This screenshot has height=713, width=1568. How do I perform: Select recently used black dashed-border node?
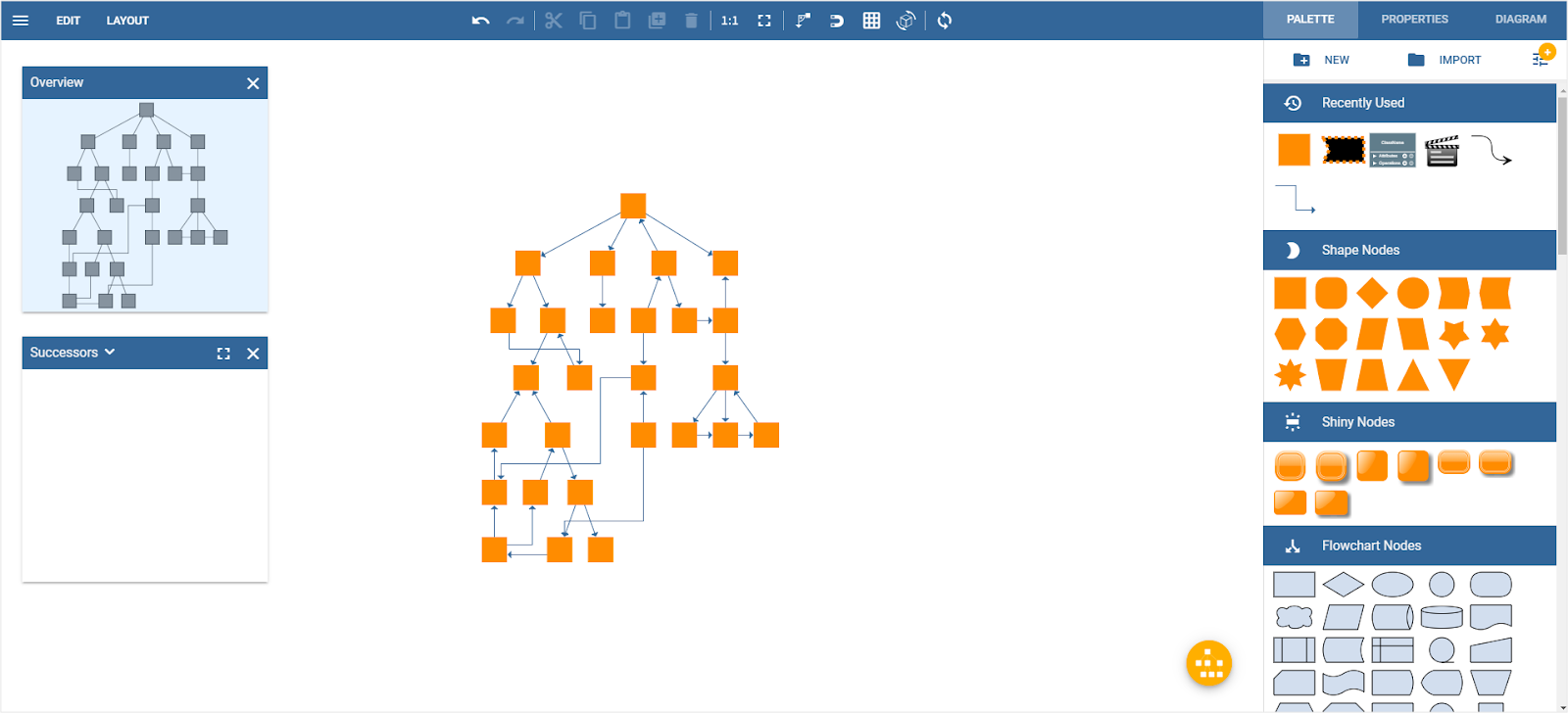[1343, 150]
